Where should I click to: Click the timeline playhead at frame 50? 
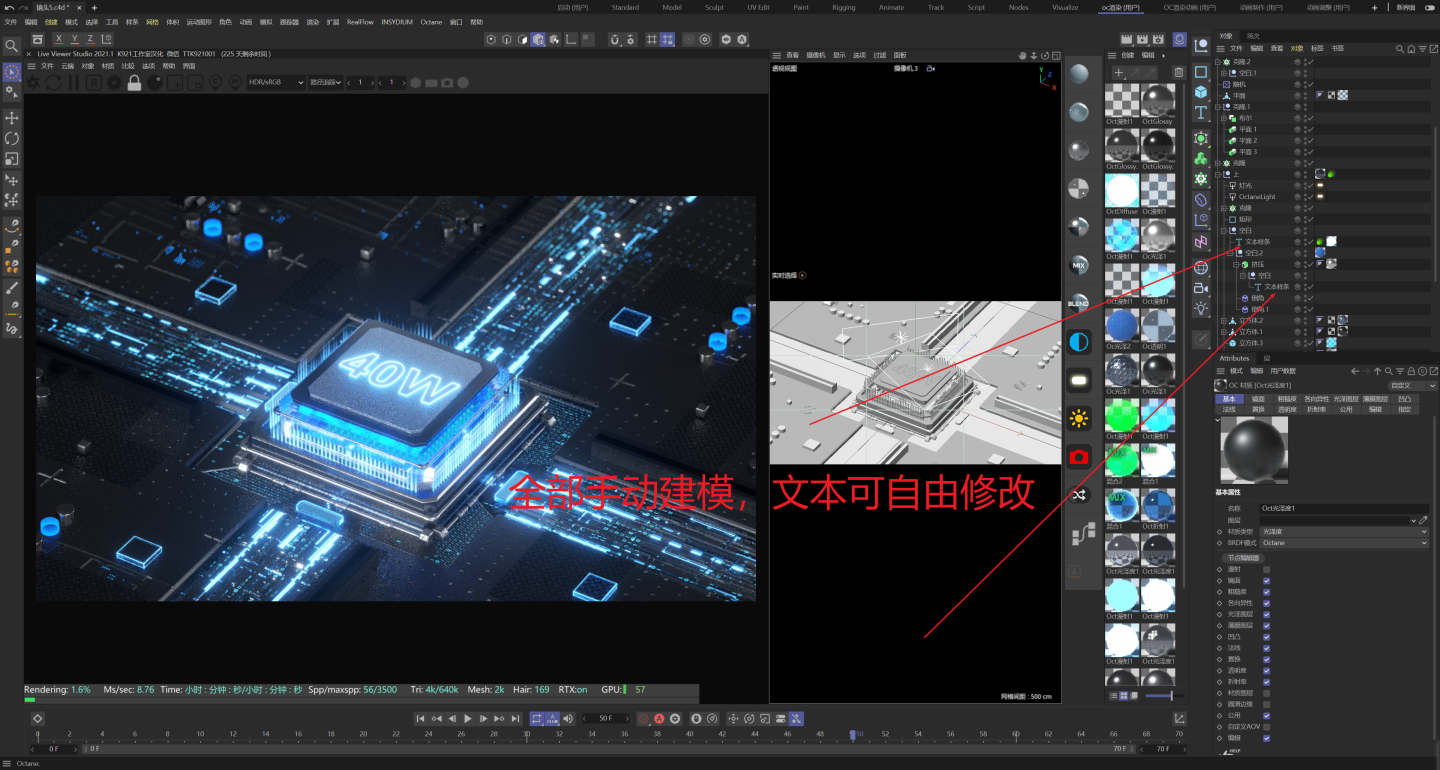pyautogui.click(x=855, y=733)
